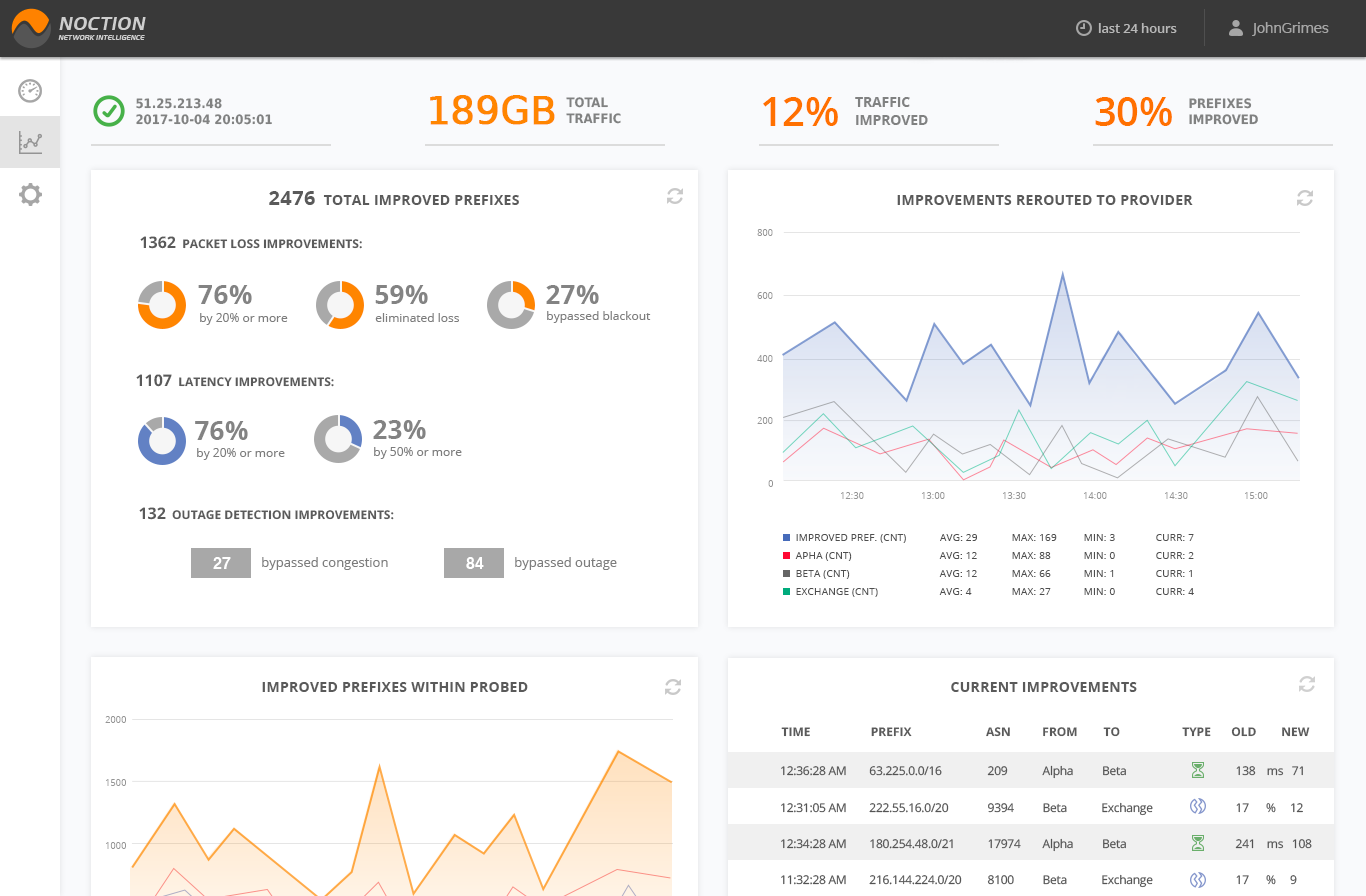Click the 12:30 axis label on rerouted chart

pos(852,496)
